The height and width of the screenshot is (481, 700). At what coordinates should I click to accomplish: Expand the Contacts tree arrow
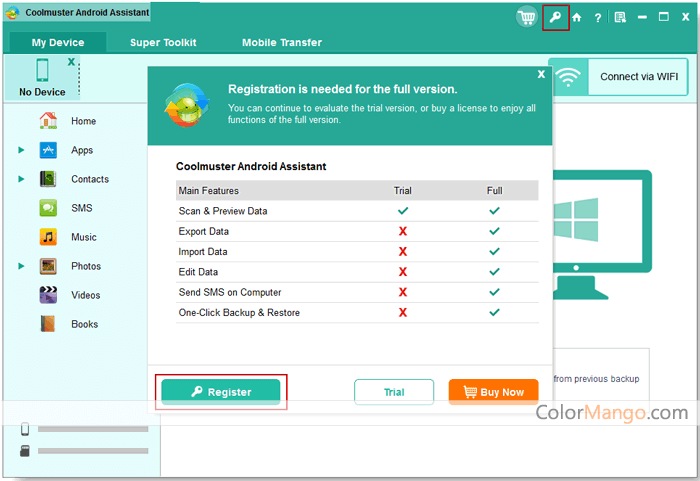click(21, 179)
